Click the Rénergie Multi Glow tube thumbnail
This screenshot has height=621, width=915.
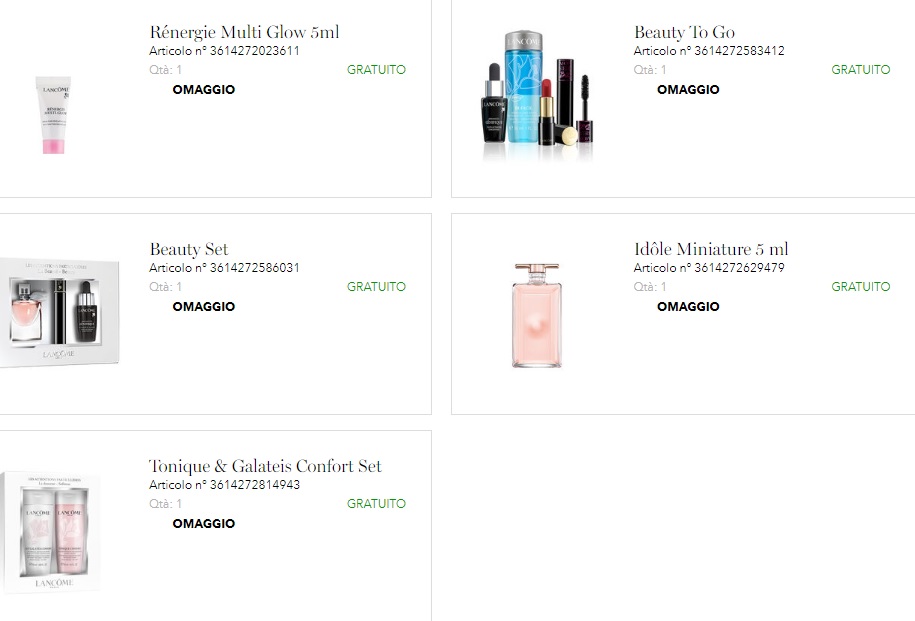(54, 115)
